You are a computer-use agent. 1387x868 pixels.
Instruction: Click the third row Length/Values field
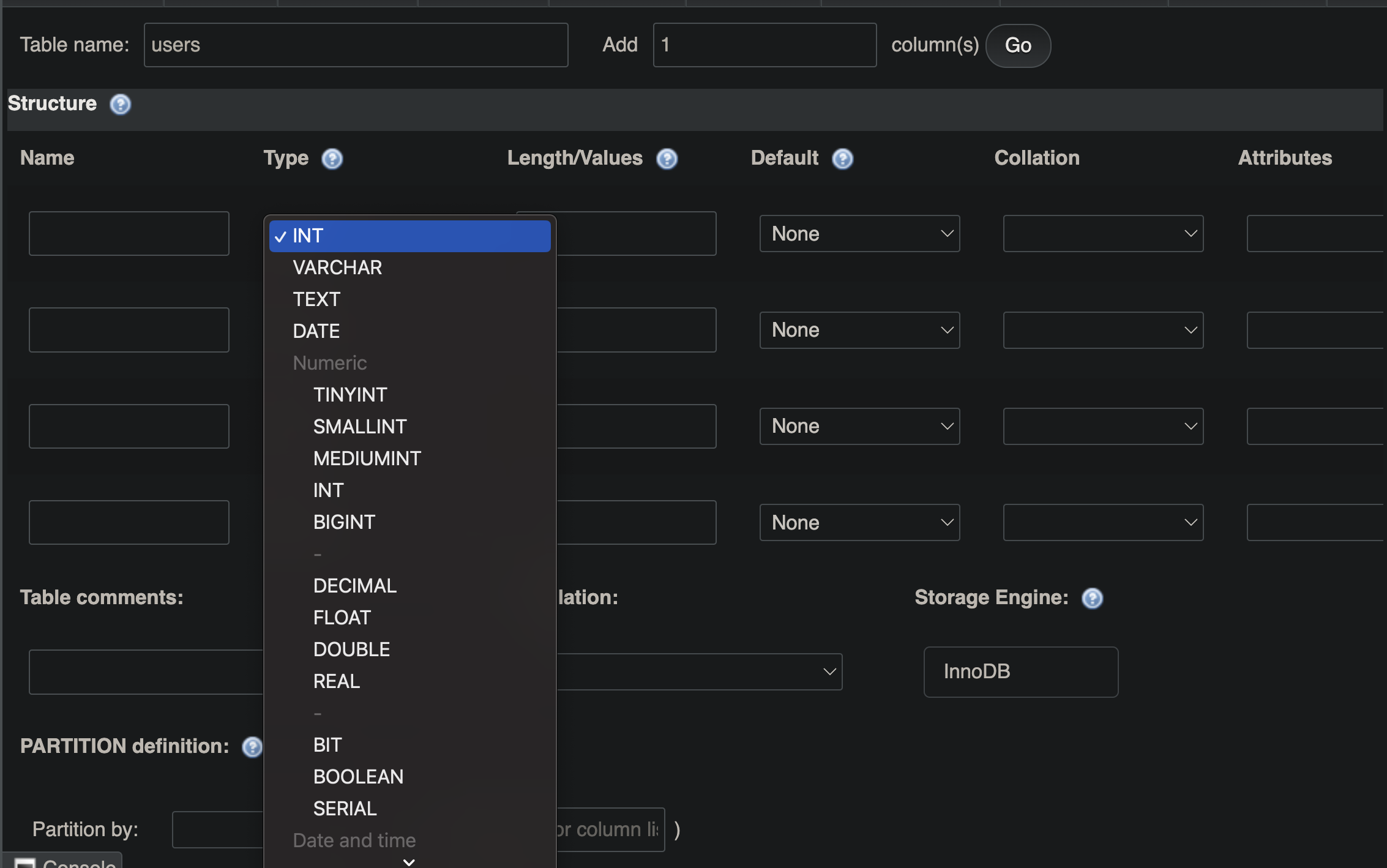tap(636, 426)
